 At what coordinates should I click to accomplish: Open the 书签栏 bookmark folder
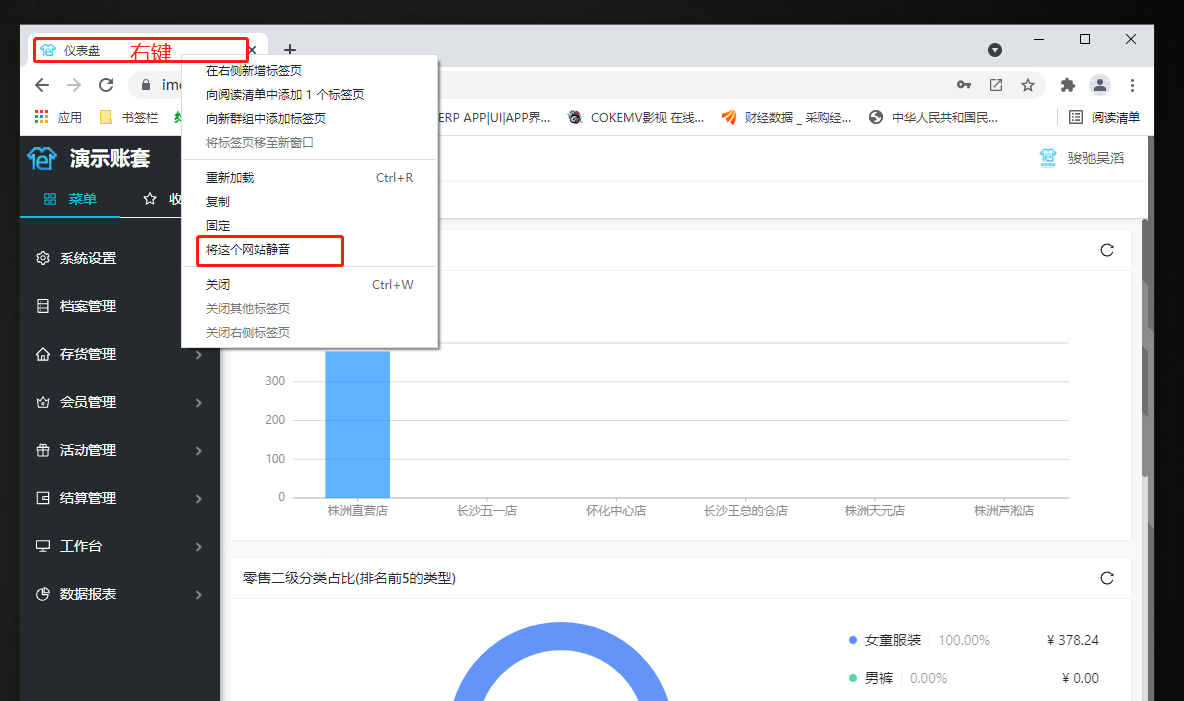129,117
